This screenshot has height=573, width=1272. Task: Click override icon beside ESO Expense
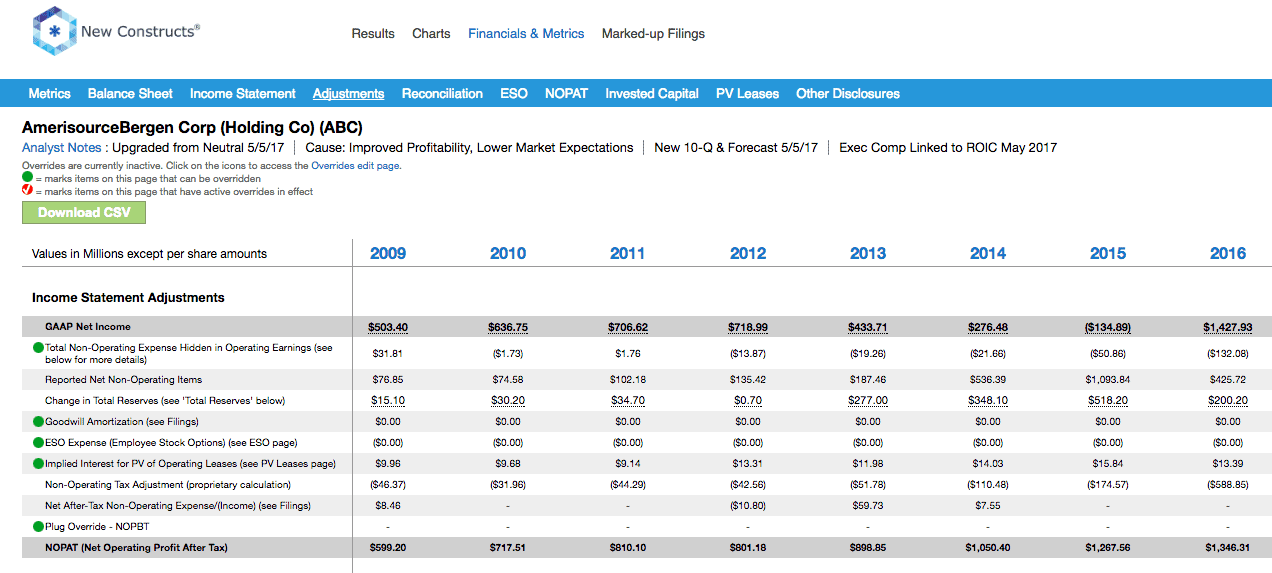(38, 442)
